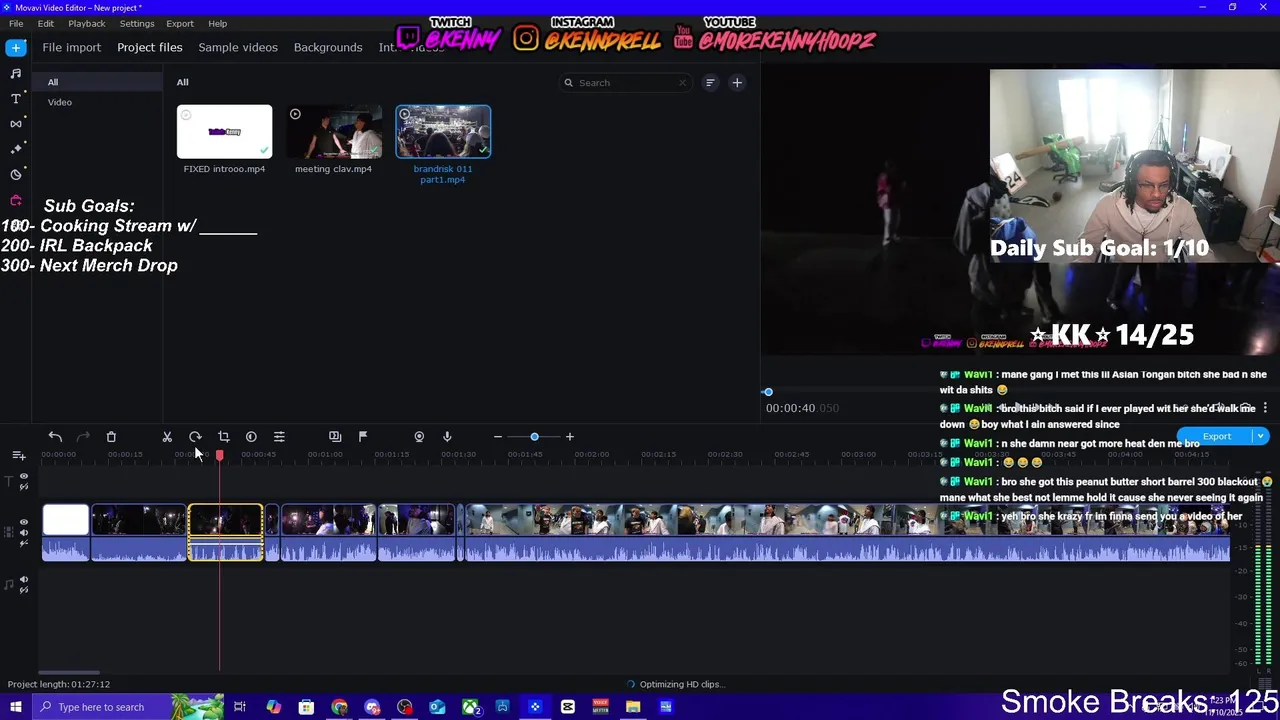Open the Xbox app in the taskbar
Image resolution: width=1280 pixels, height=720 pixels.
(x=470, y=707)
